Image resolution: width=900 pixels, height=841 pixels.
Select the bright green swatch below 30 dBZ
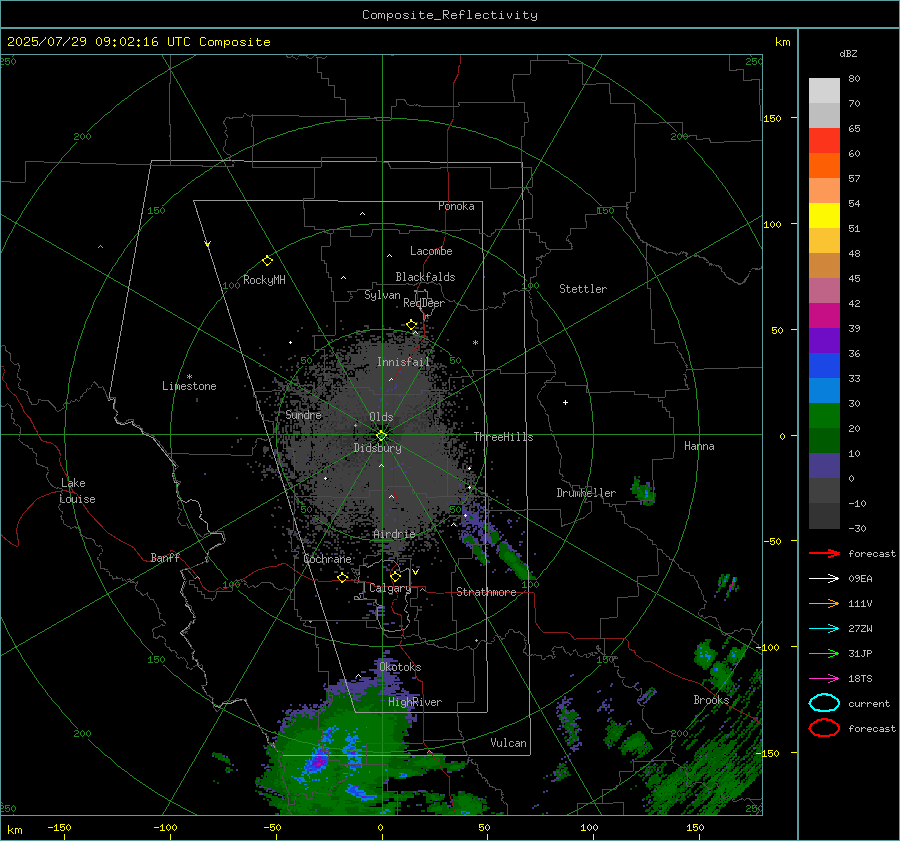click(x=824, y=416)
